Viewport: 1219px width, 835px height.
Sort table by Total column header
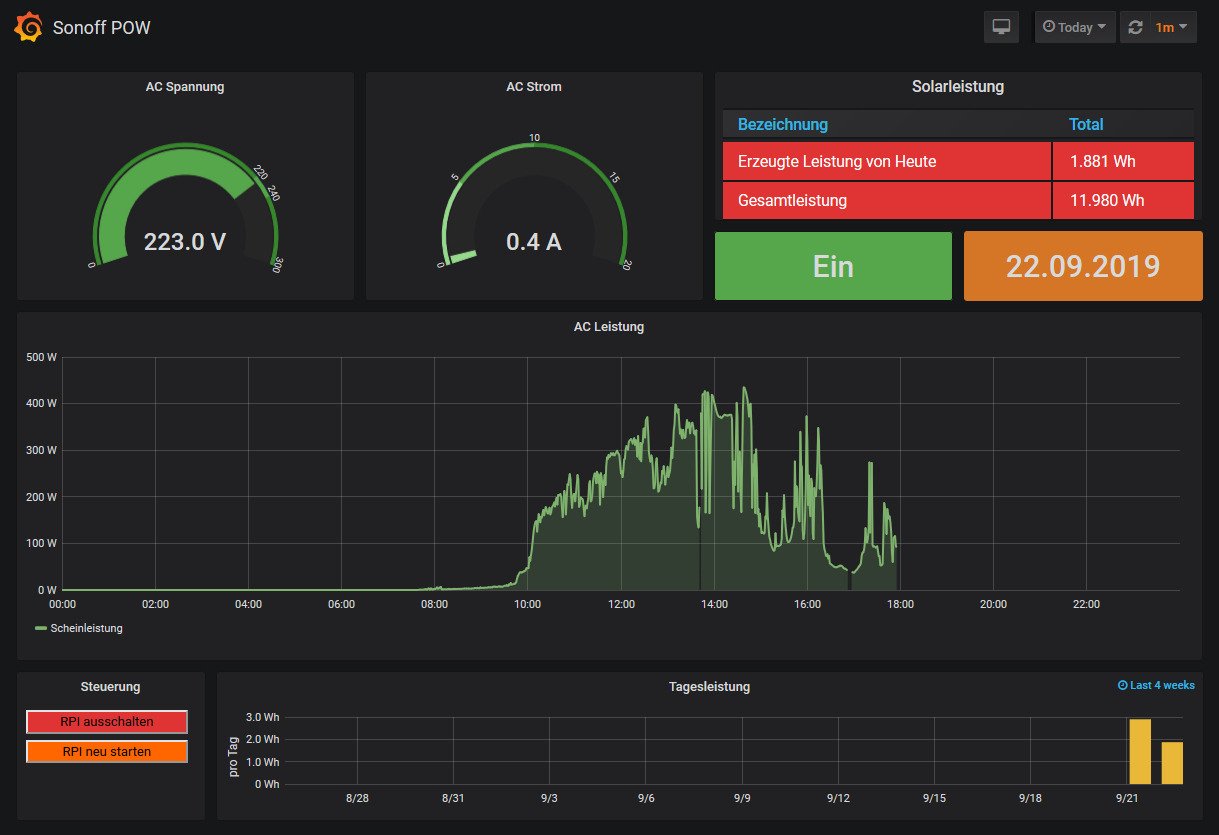click(1086, 124)
